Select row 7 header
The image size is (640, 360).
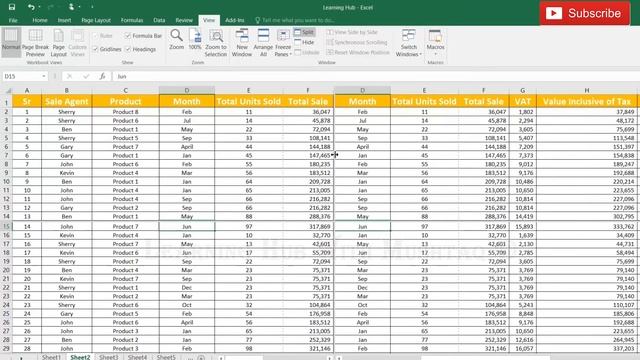(x=6, y=155)
